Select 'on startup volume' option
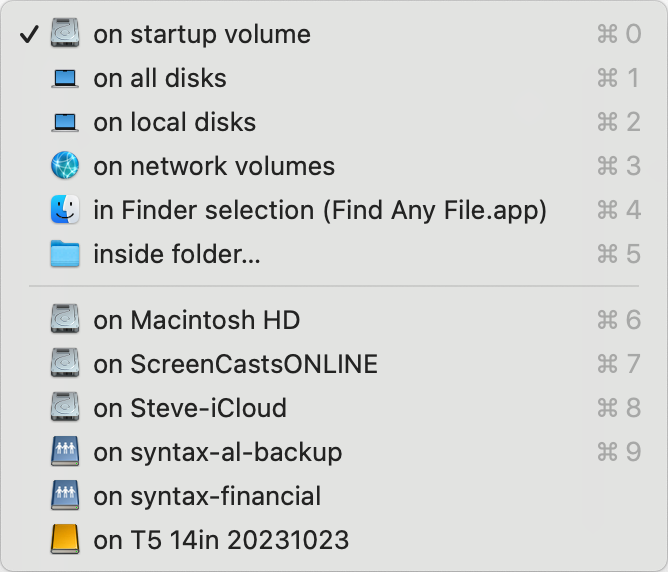The width and height of the screenshot is (668, 572). point(202,34)
